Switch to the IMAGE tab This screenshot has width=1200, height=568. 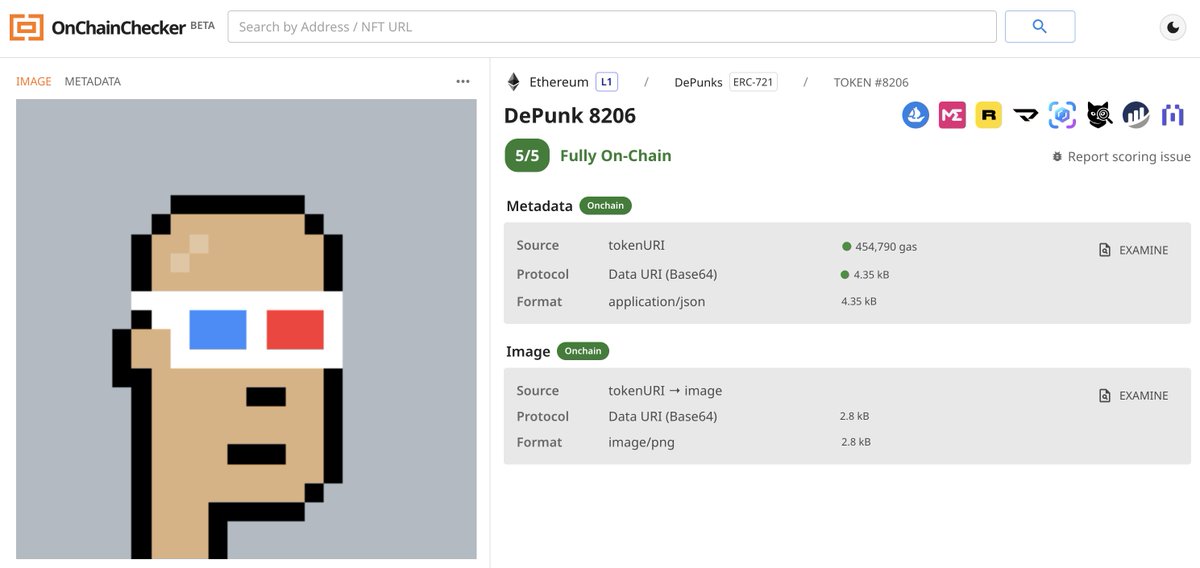34,81
